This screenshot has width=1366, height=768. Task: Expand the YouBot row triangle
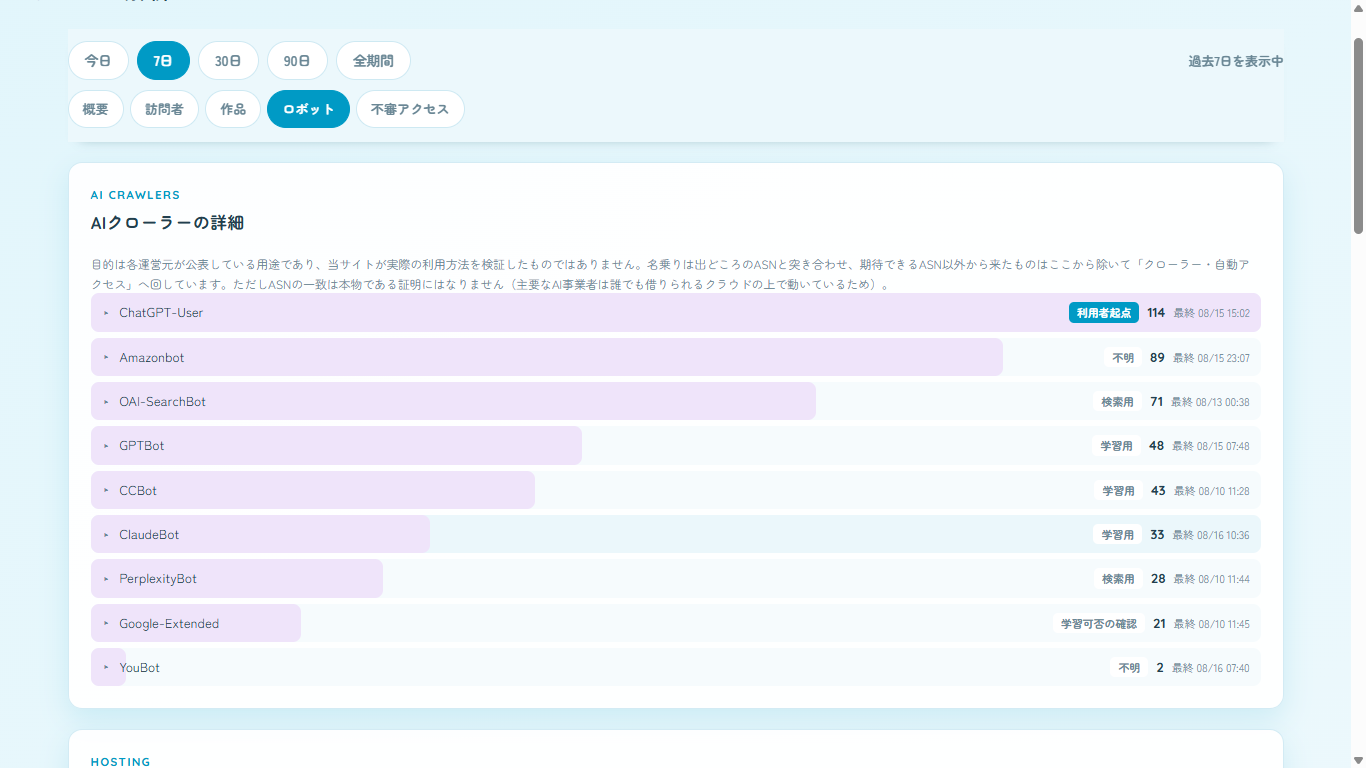pos(106,668)
